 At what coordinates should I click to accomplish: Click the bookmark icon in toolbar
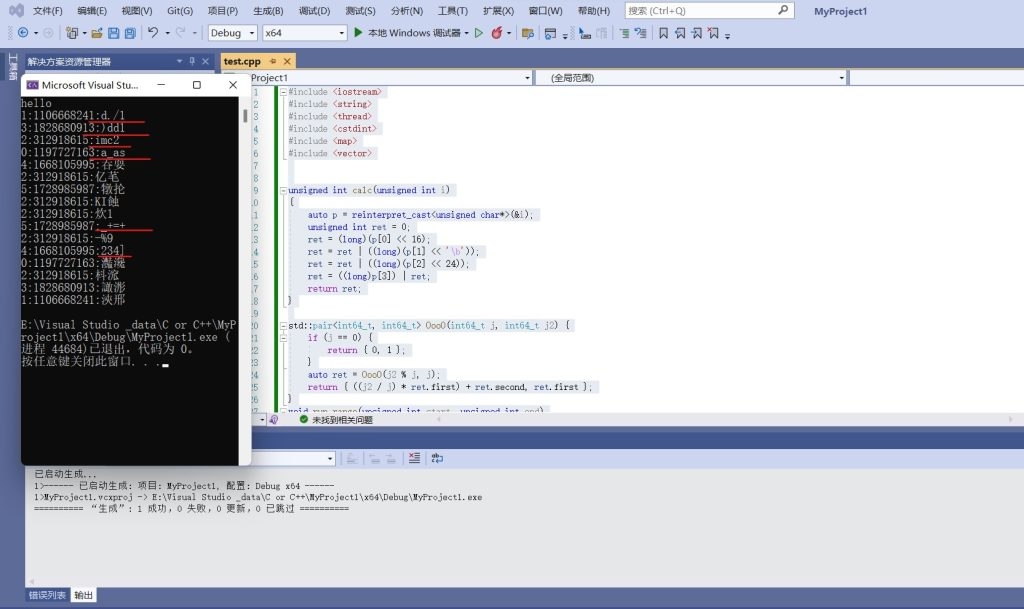(x=662, y=33)
